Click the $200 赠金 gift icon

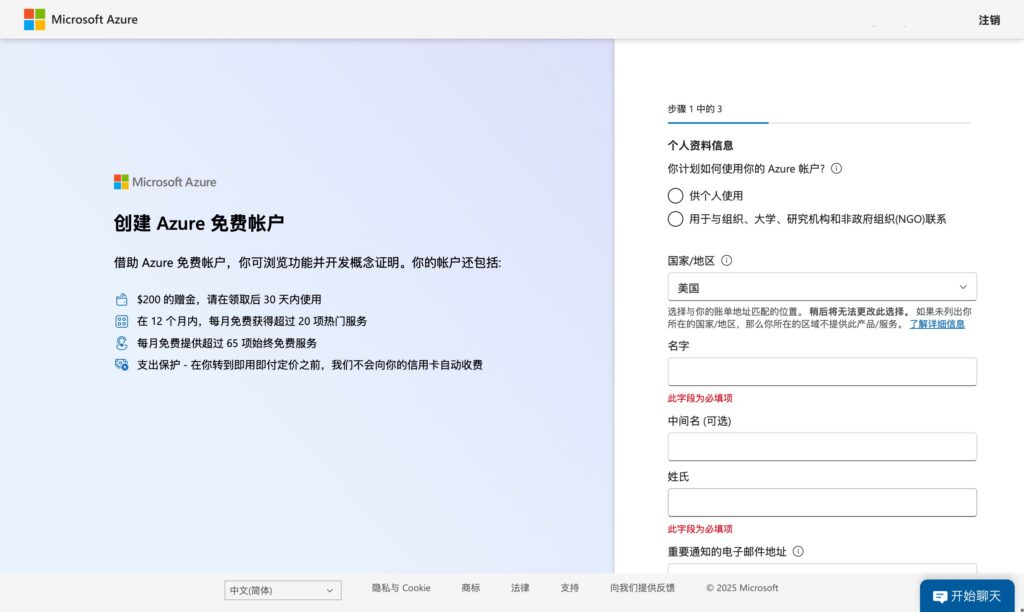click(x=121, y=299)
